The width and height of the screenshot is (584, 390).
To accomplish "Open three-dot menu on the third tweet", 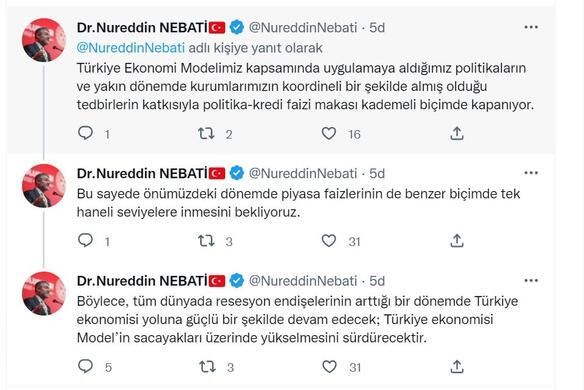I will coord(531,280).
